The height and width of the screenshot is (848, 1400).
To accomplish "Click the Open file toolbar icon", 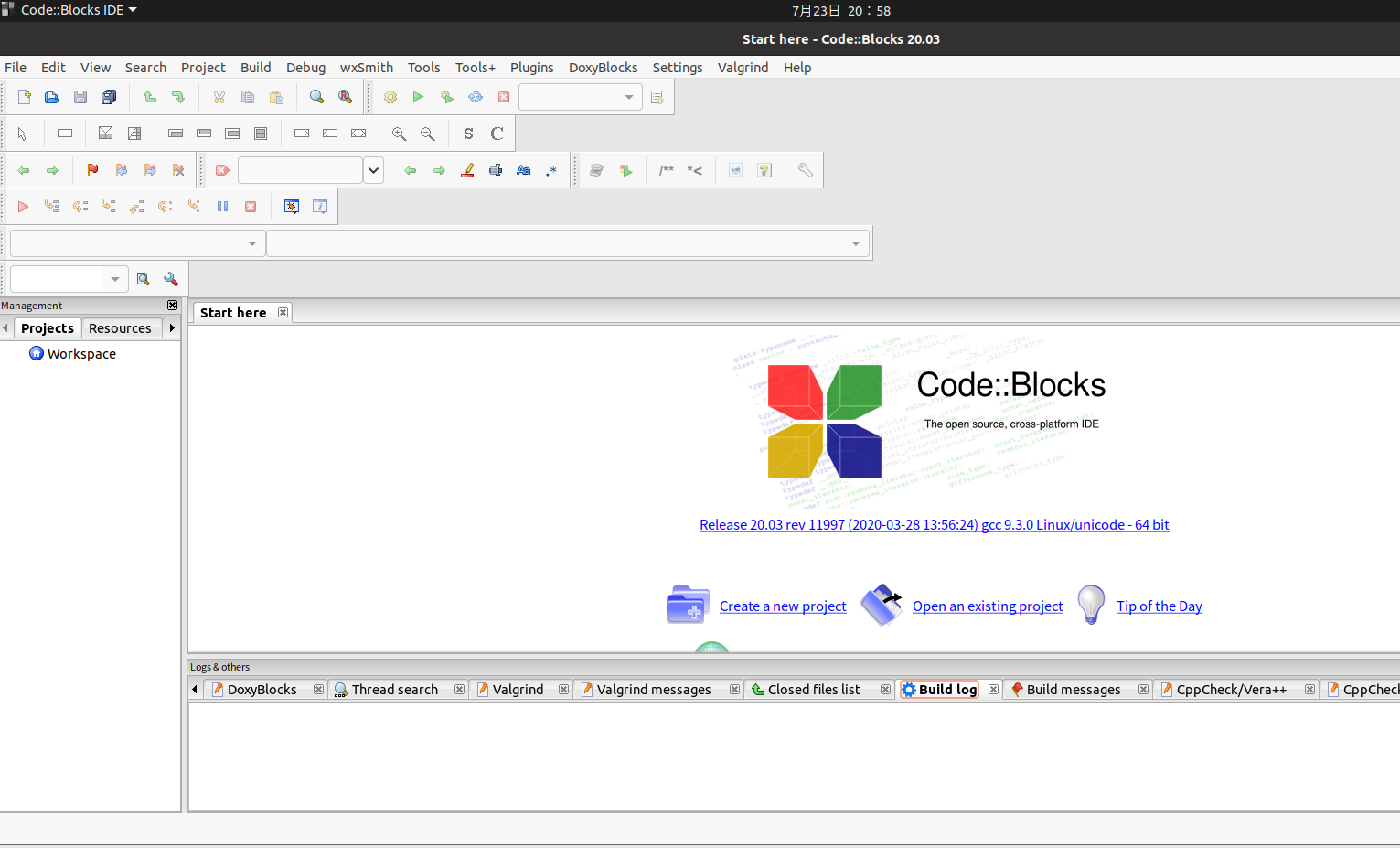I will point(52,97).
